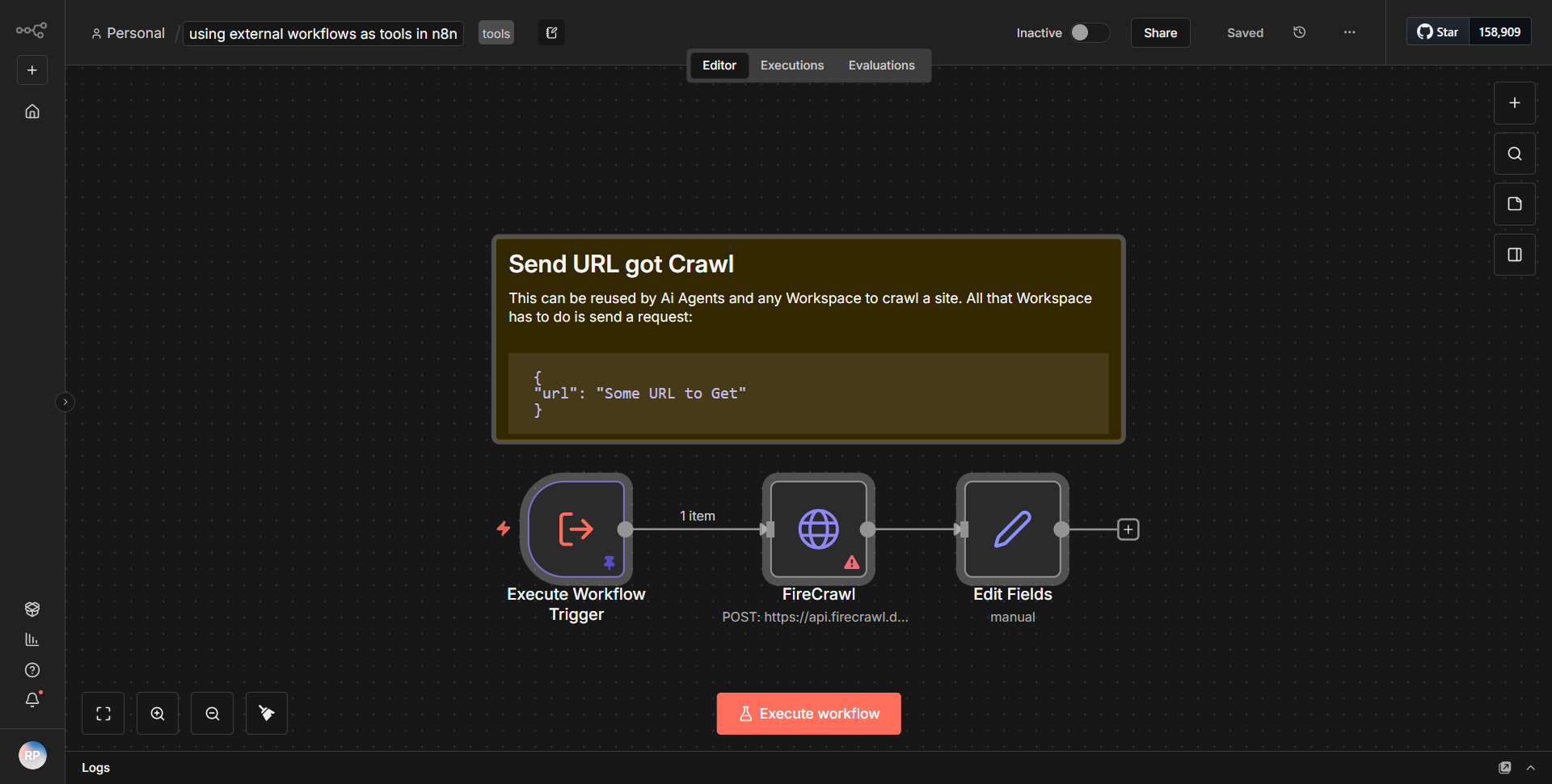The width and height of the screenshot is (1552, 784).
Task: Click the edit icon next to tools tag
Action: click(552, 33)
